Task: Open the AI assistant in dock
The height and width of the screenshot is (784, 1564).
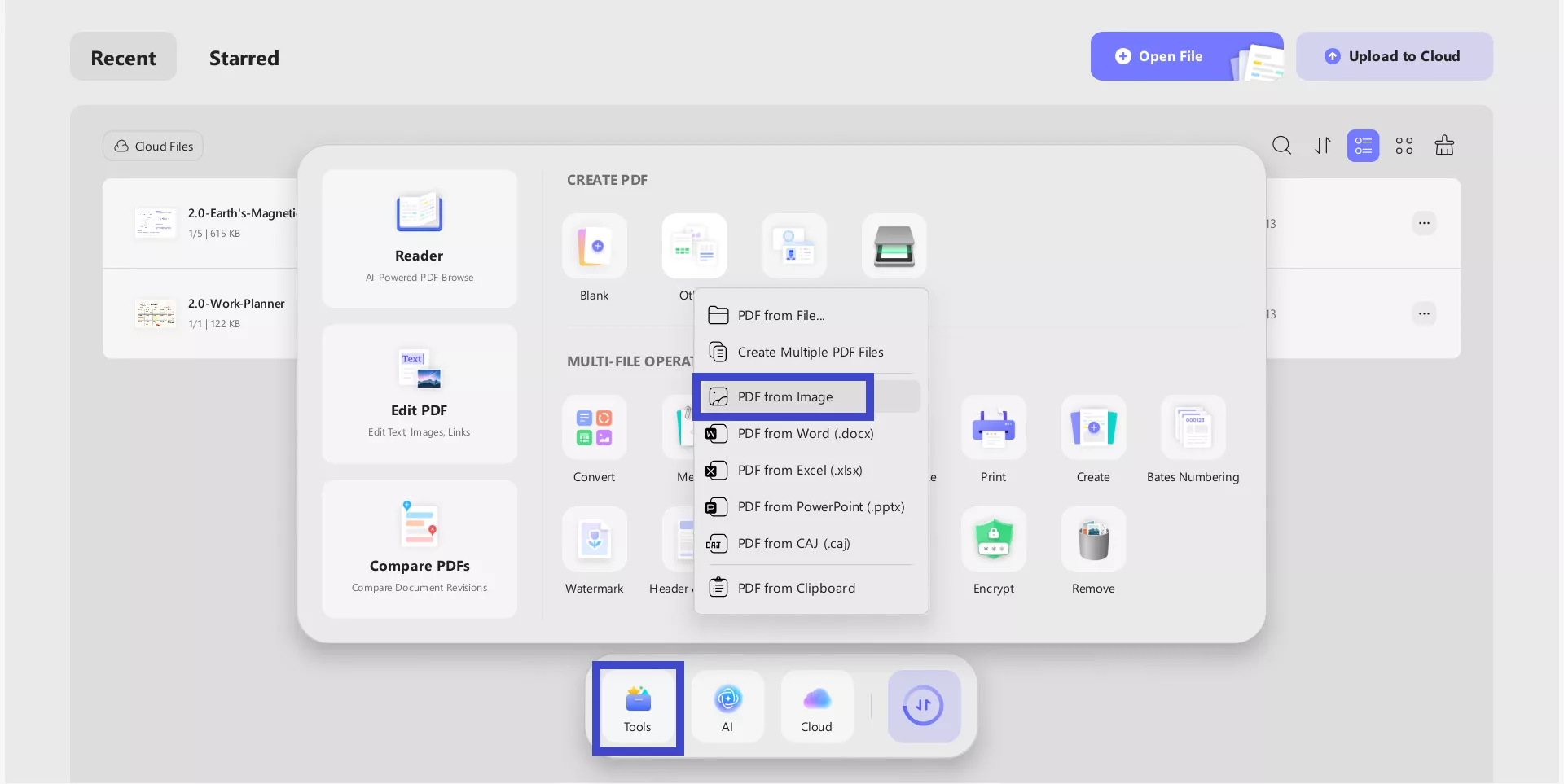Action: 727,706
